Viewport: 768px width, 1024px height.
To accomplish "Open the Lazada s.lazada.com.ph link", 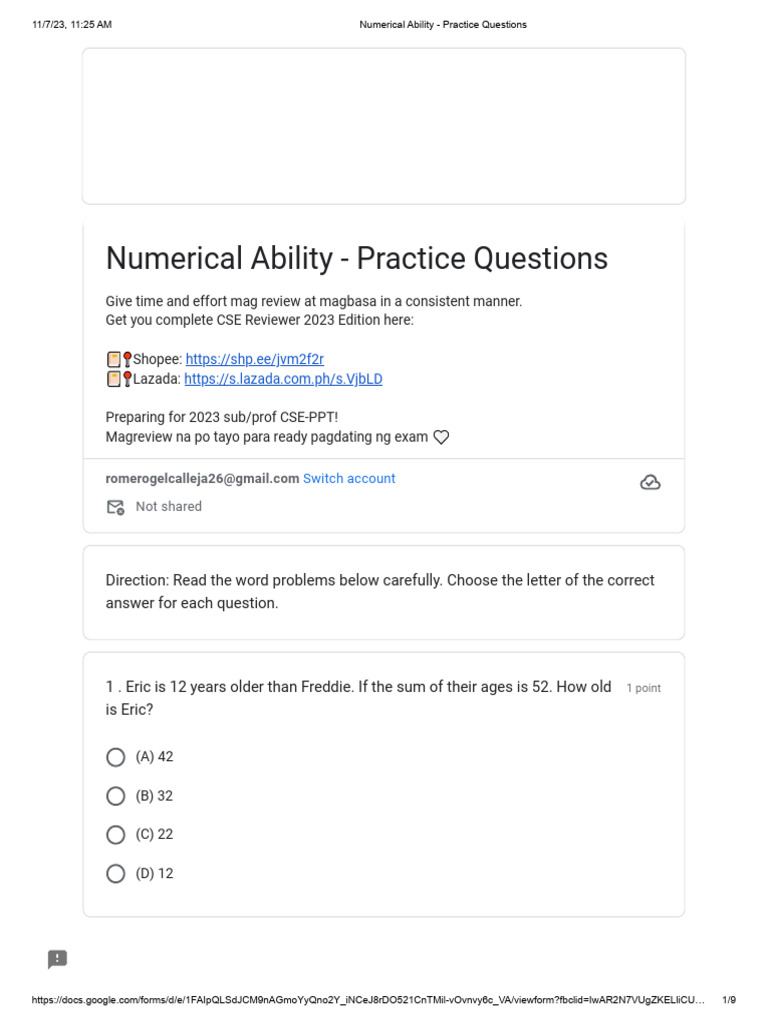I will click(283, 379).
